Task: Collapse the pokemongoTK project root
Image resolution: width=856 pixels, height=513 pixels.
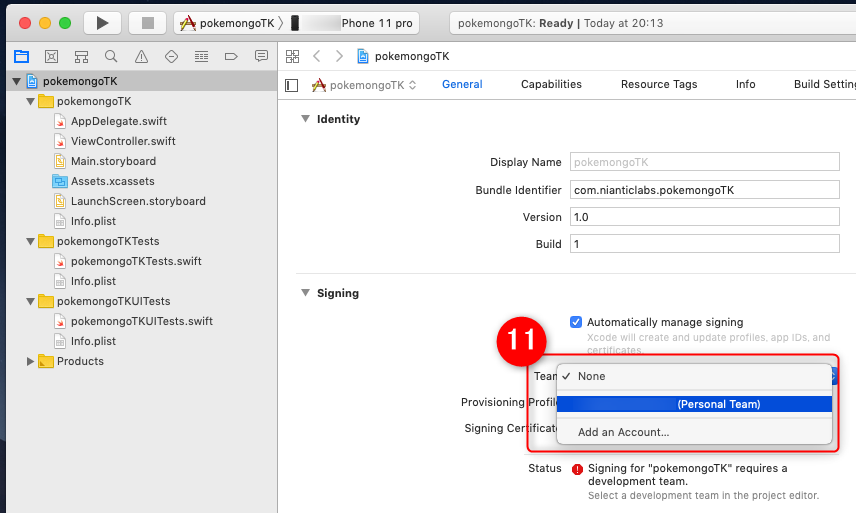Action: 16,81
